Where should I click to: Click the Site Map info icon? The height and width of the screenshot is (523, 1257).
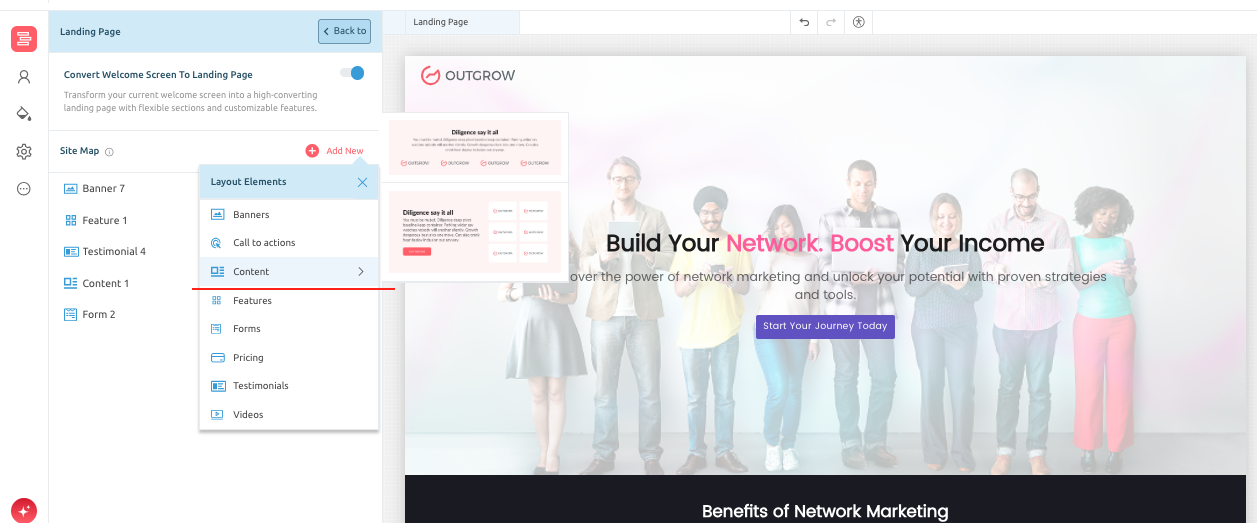point(110,152)
